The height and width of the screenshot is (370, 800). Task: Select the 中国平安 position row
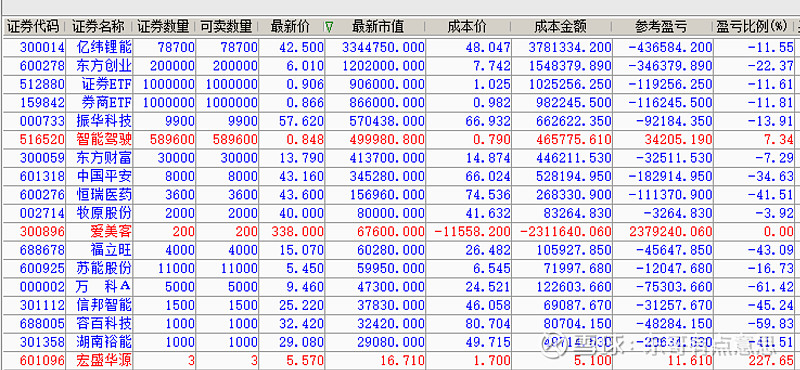(x=400, y=176)
